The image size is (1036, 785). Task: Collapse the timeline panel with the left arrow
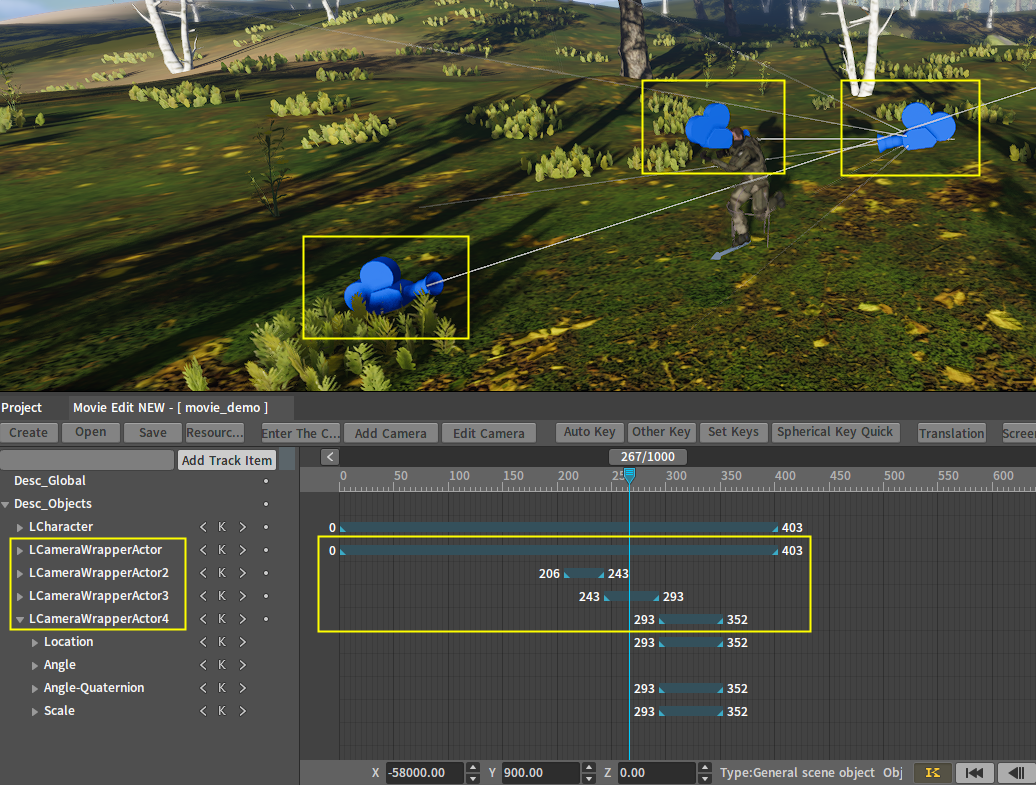tap(330, 457)
